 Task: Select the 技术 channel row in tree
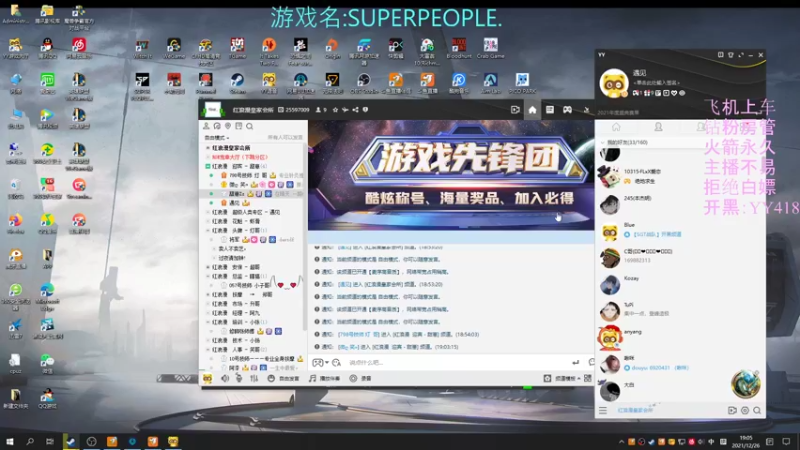click(253, 341)
